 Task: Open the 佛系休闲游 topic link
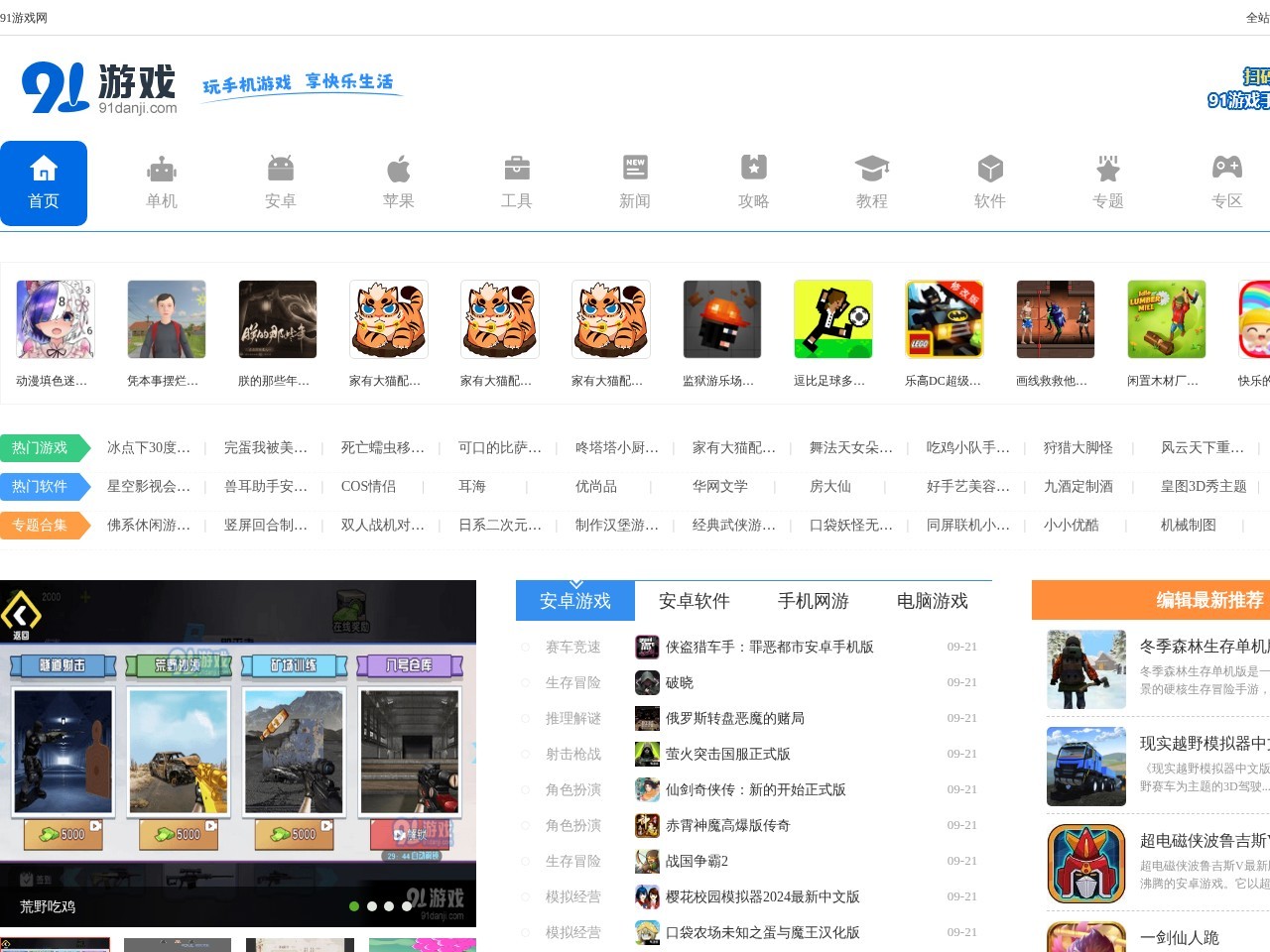(149, 526)
